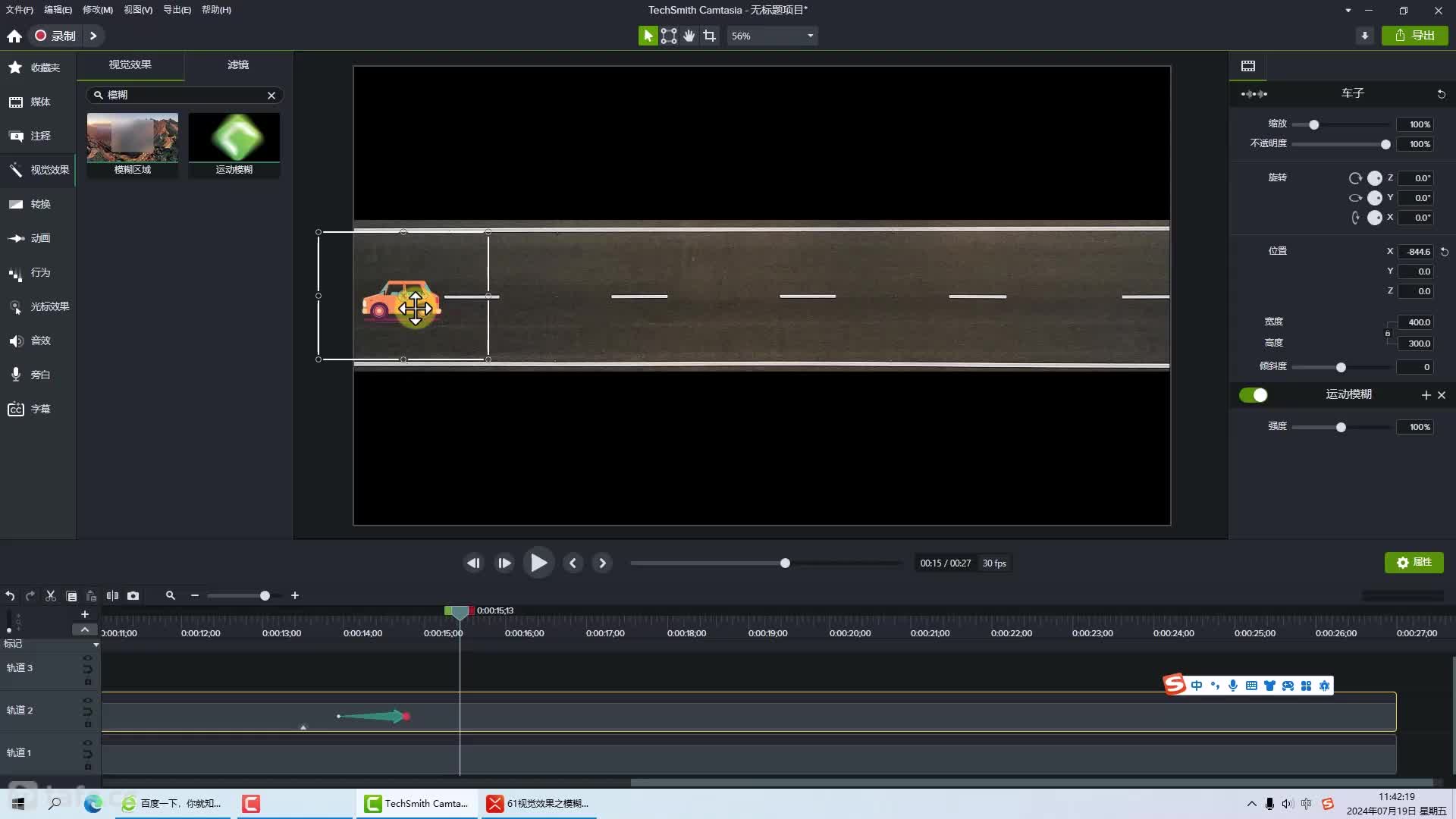Open the Behaviors (行为) panel
Screen dimensions: 1456x819
coord(36,272)
